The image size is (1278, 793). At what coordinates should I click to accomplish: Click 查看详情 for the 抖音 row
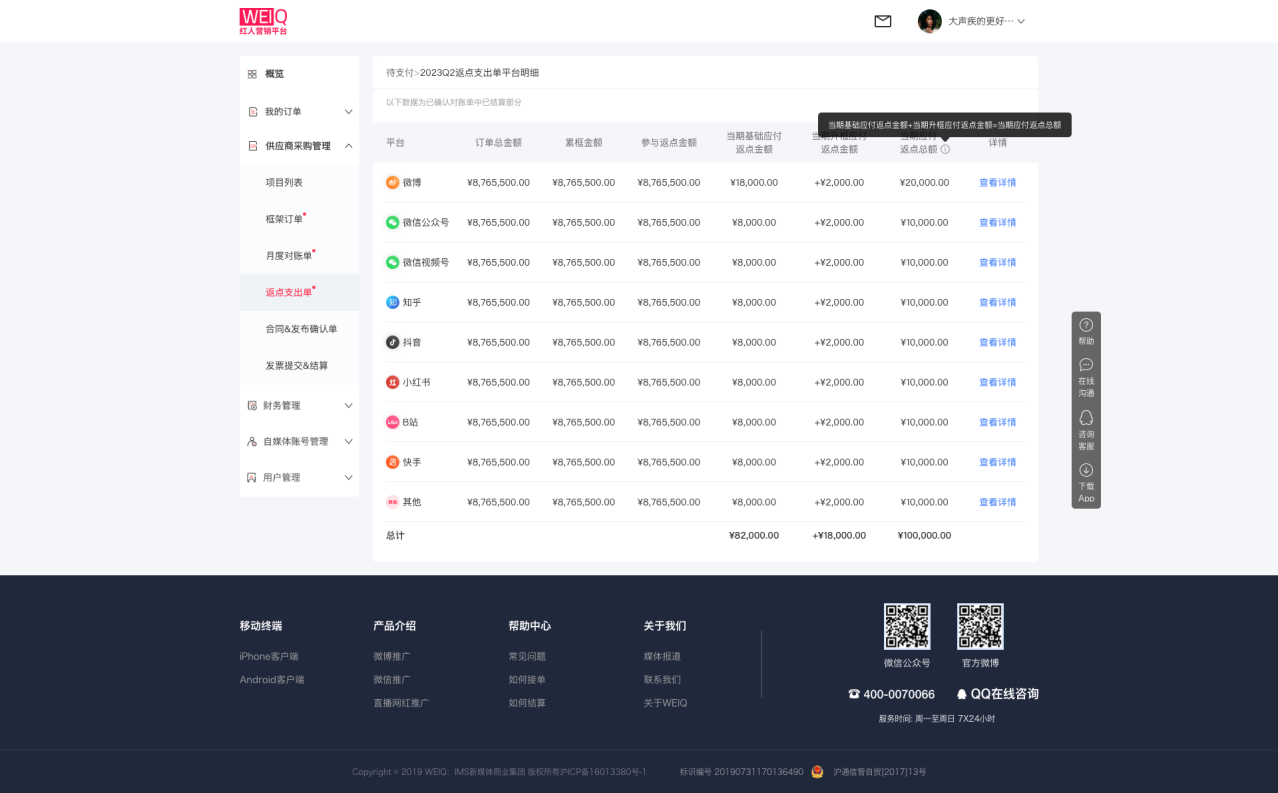click(997, 343)
